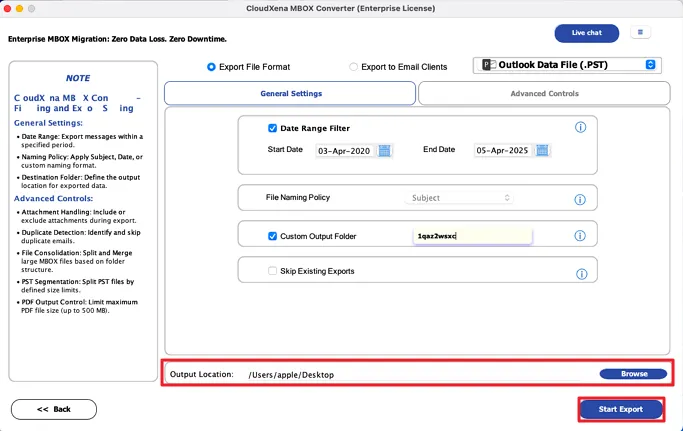Enable Skip Existing Exports checkbox

click(x=272, y=271)
